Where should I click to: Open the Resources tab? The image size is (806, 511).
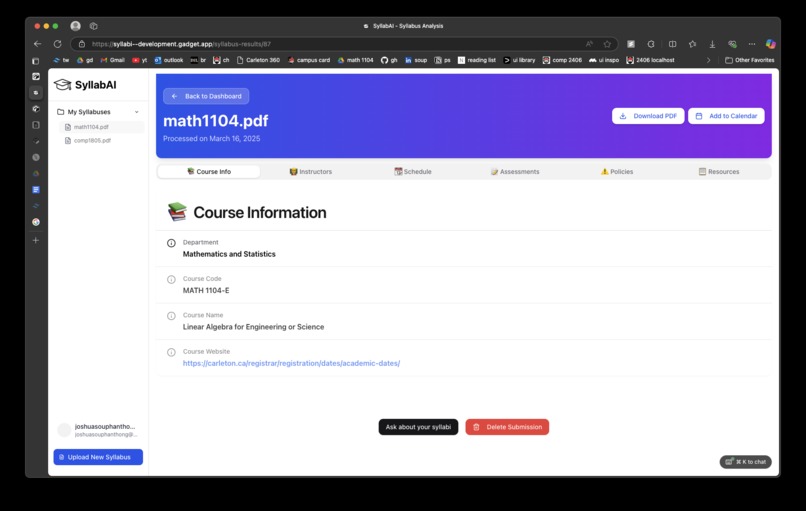click(719, 172)
